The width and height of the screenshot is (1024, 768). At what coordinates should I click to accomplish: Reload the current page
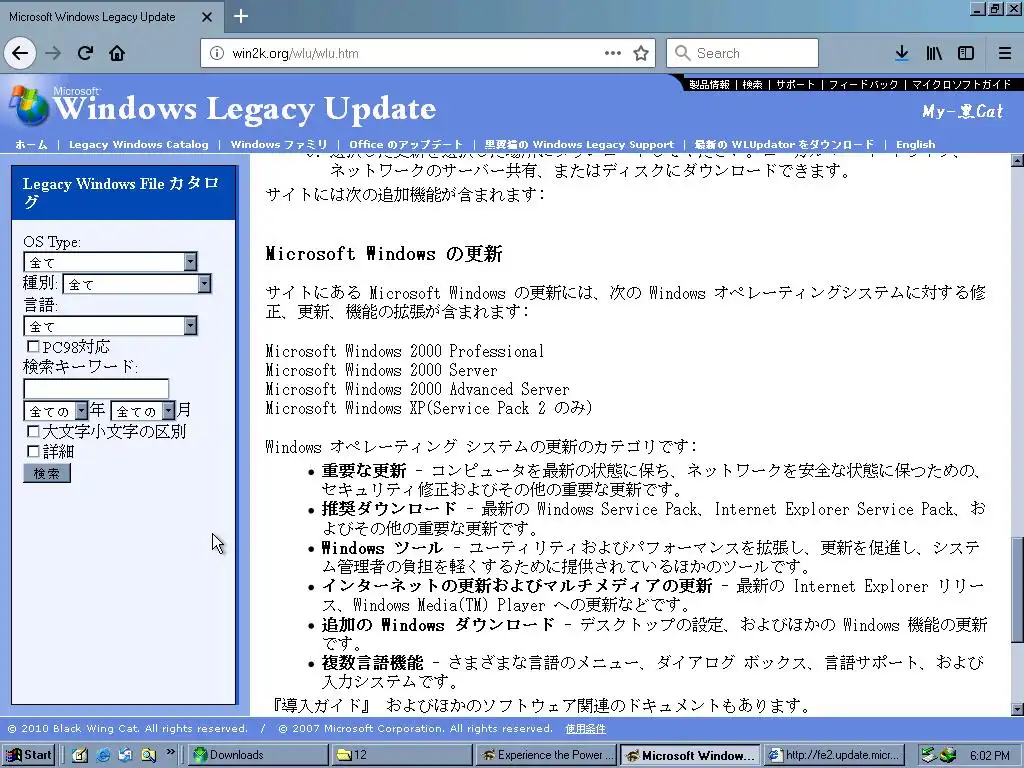86,53
